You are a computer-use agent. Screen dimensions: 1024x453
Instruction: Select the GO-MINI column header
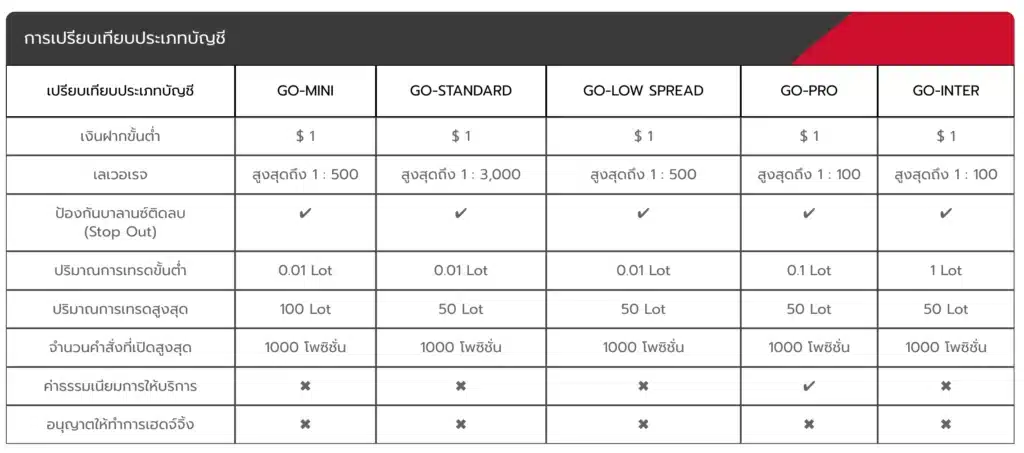point(305,91)
